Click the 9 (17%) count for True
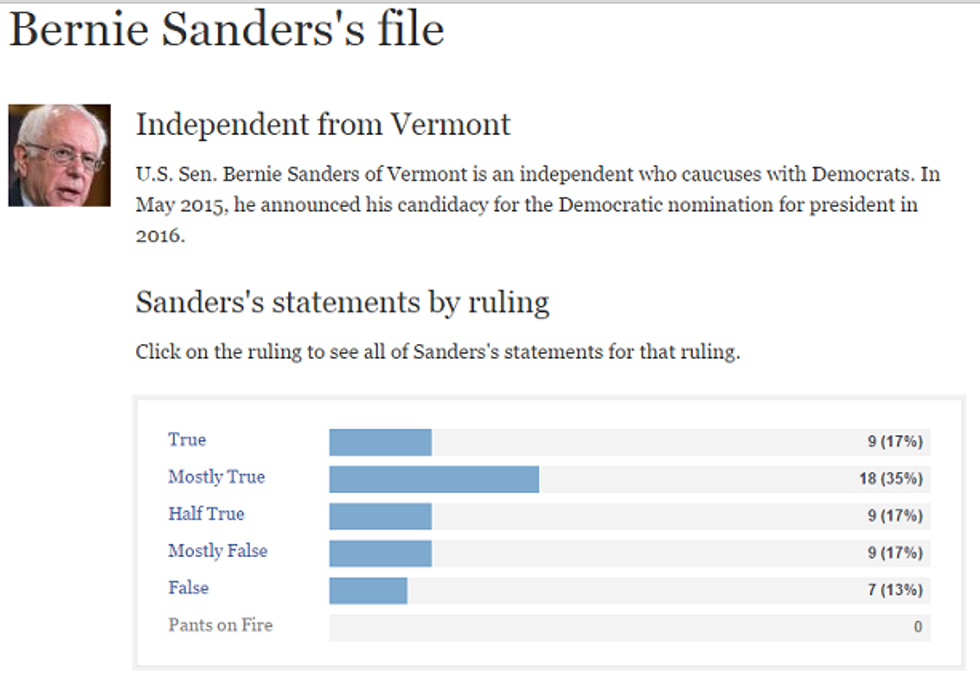 (895, 442)
